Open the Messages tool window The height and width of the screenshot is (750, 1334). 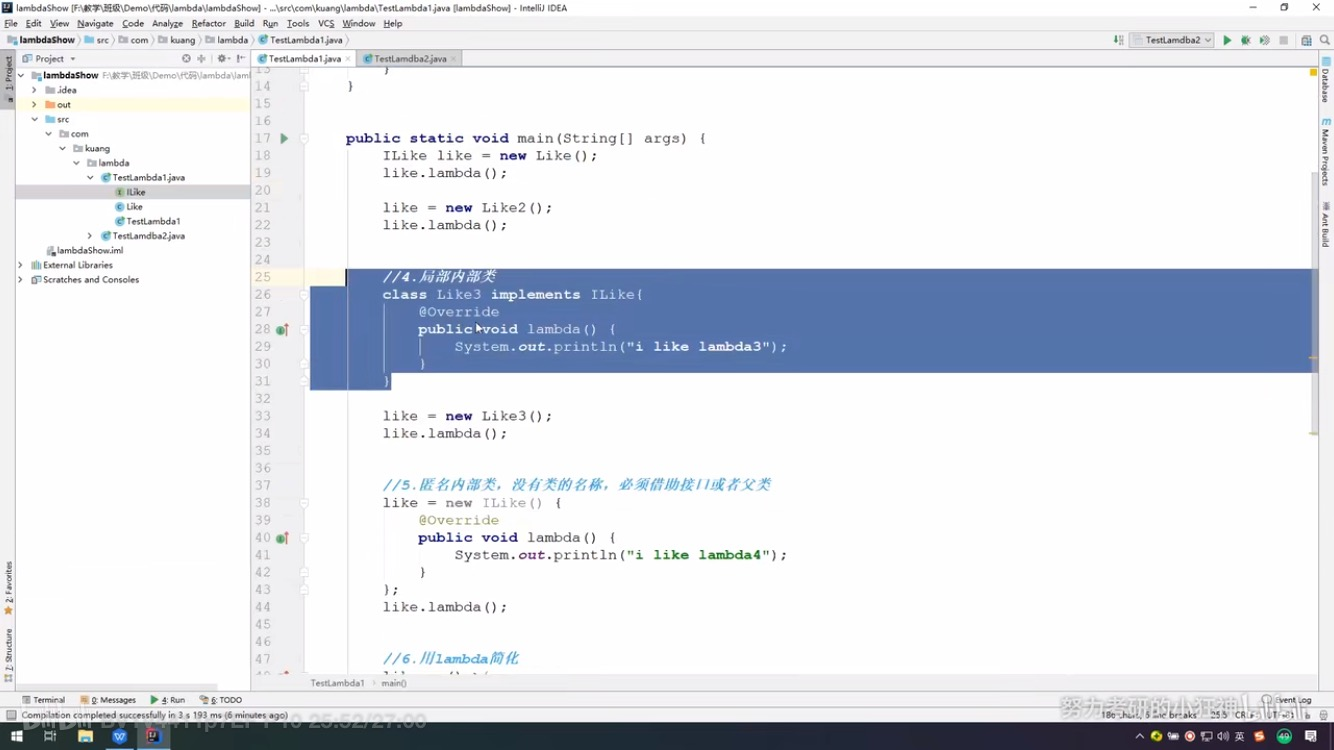tap(109, 700)
